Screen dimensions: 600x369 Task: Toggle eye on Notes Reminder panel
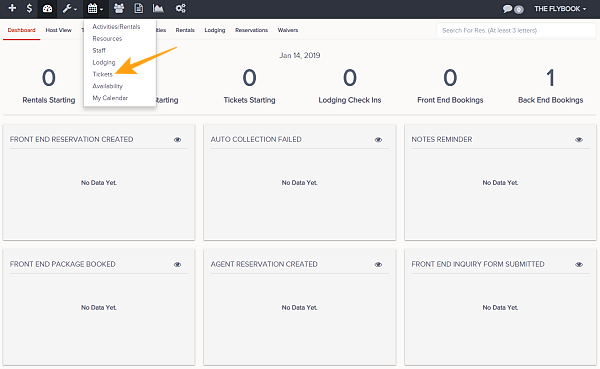tap(579, 140)
